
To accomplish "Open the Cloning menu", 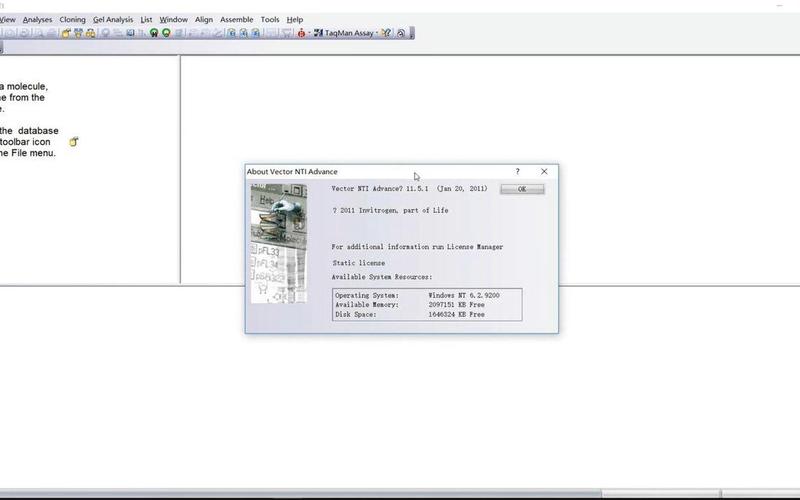I will 72,19.
